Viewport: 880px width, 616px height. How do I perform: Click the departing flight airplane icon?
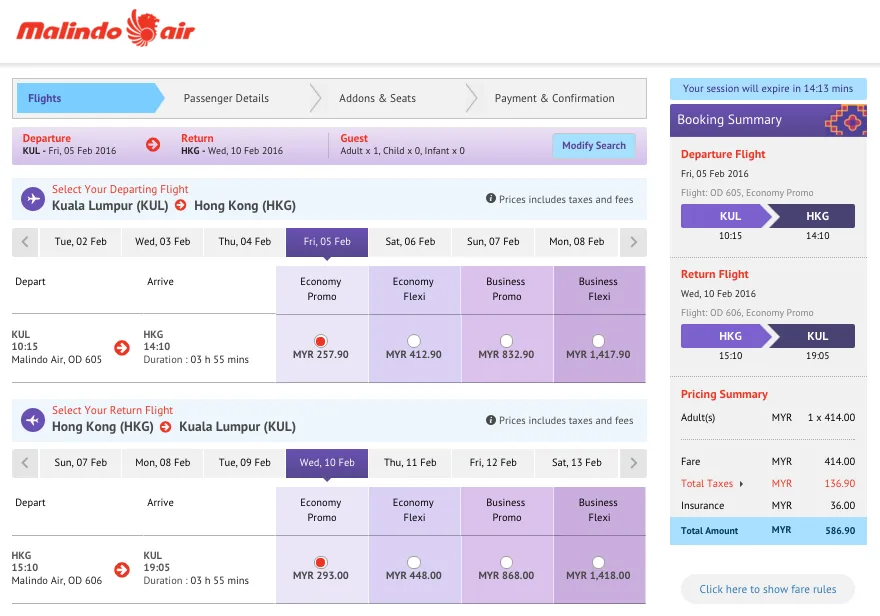34,199
